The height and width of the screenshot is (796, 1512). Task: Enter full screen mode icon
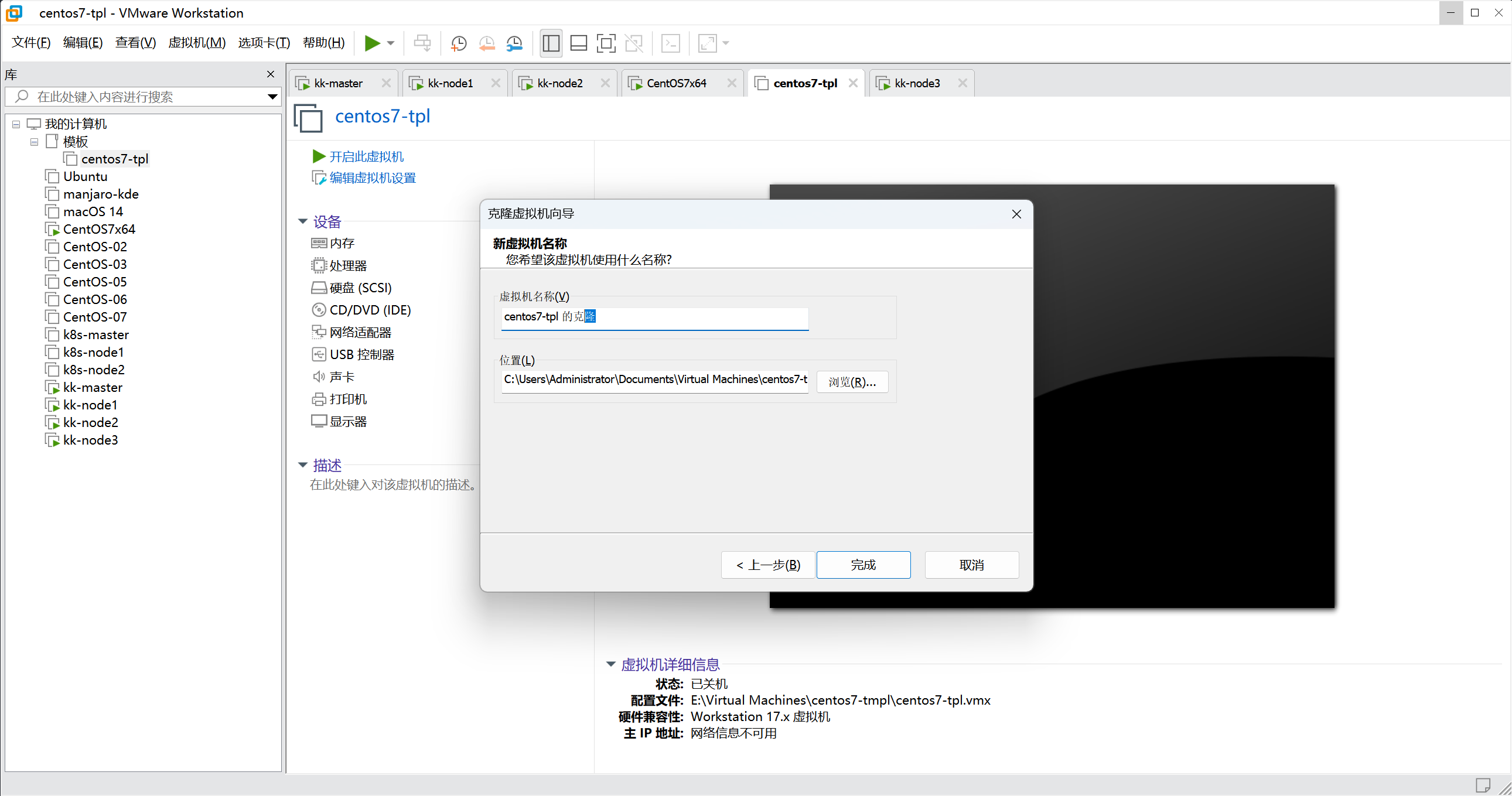pyautogui.click(x=606, y=43)
